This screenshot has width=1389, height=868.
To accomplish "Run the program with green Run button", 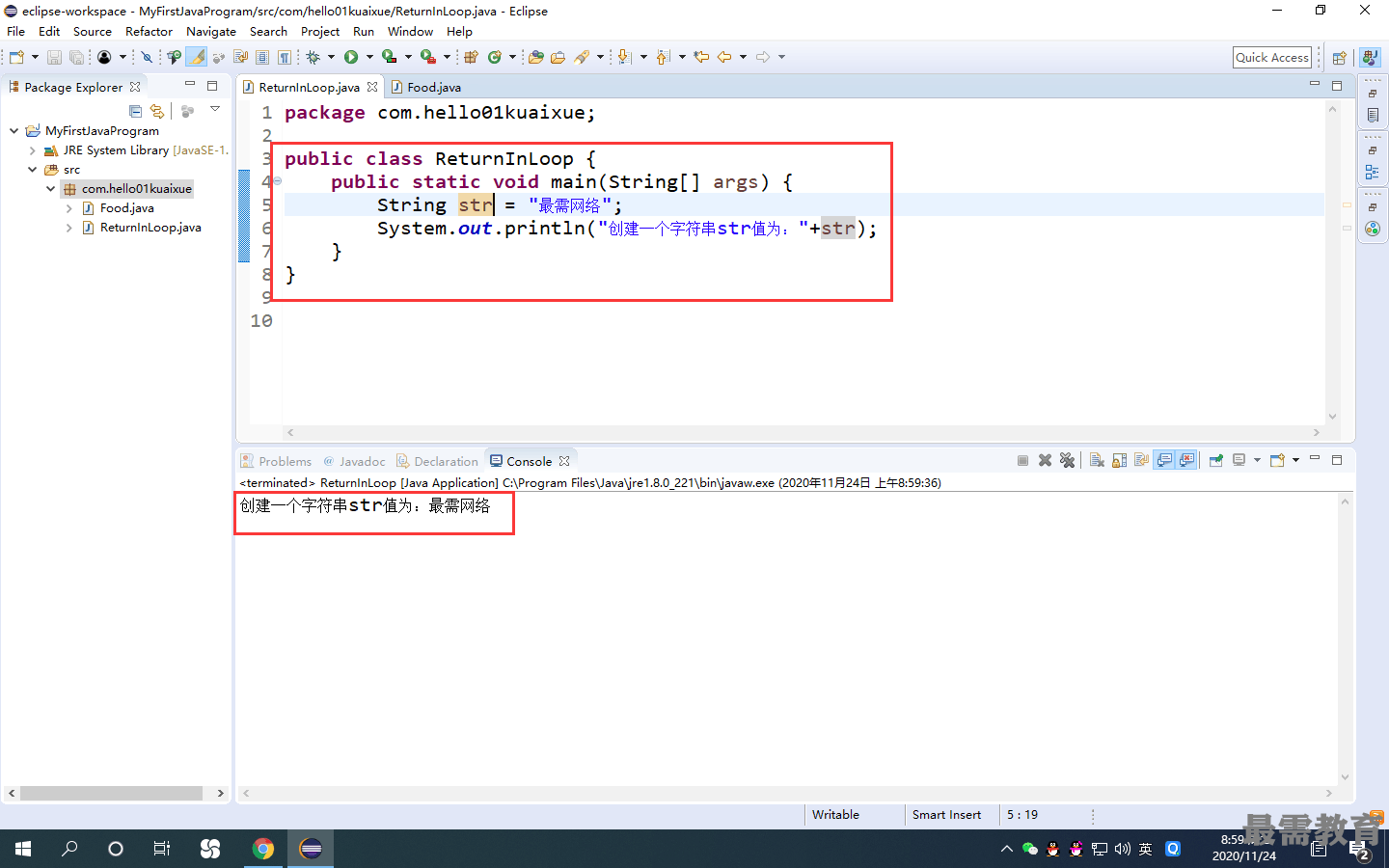I will click(351, 57).
